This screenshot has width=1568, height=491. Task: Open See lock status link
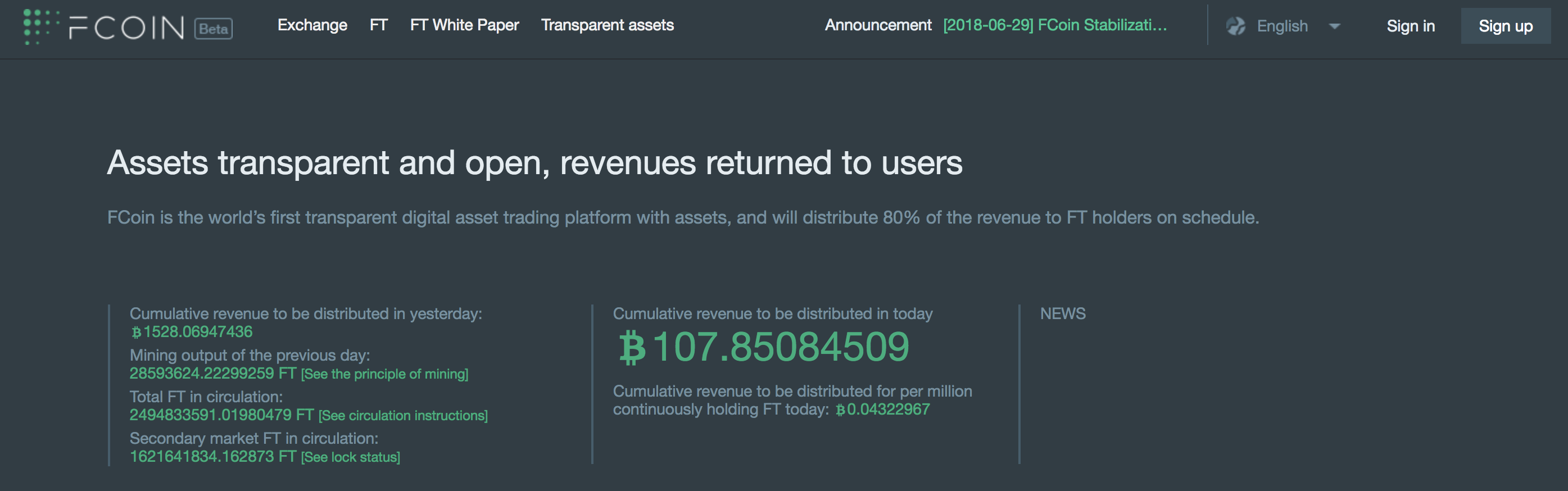coord(351,457)
